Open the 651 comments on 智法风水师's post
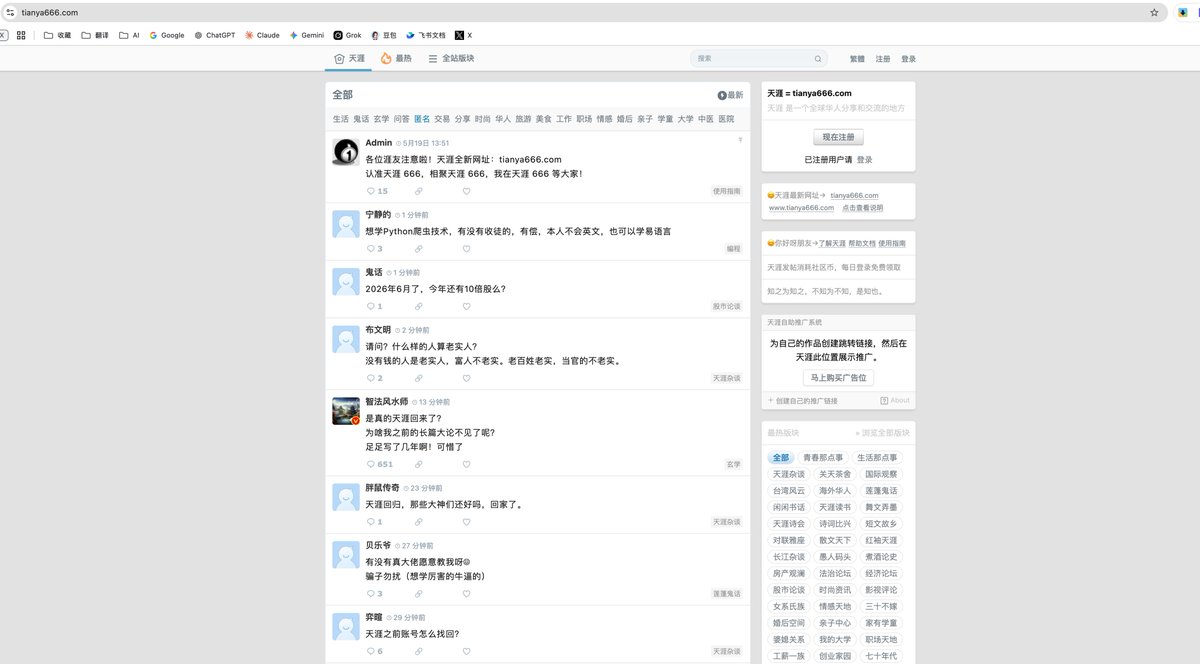The height and width of the screenshot is (664, 1200). (x=380, y=465)
